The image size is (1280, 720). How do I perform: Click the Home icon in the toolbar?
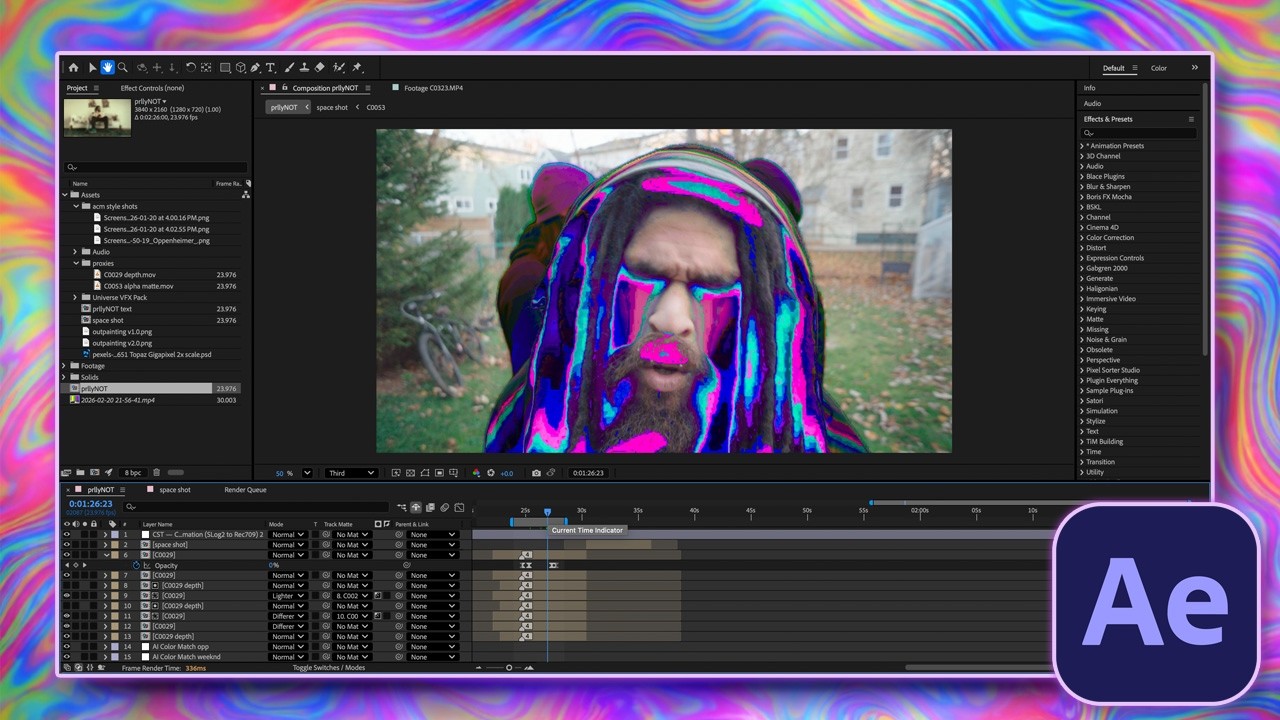point(73,67)
